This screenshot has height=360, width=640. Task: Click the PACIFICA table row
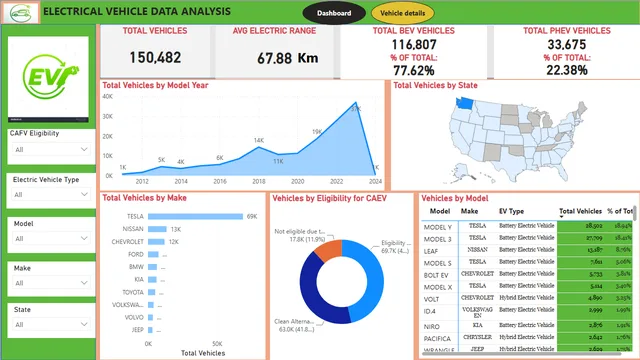coord(527,338)
